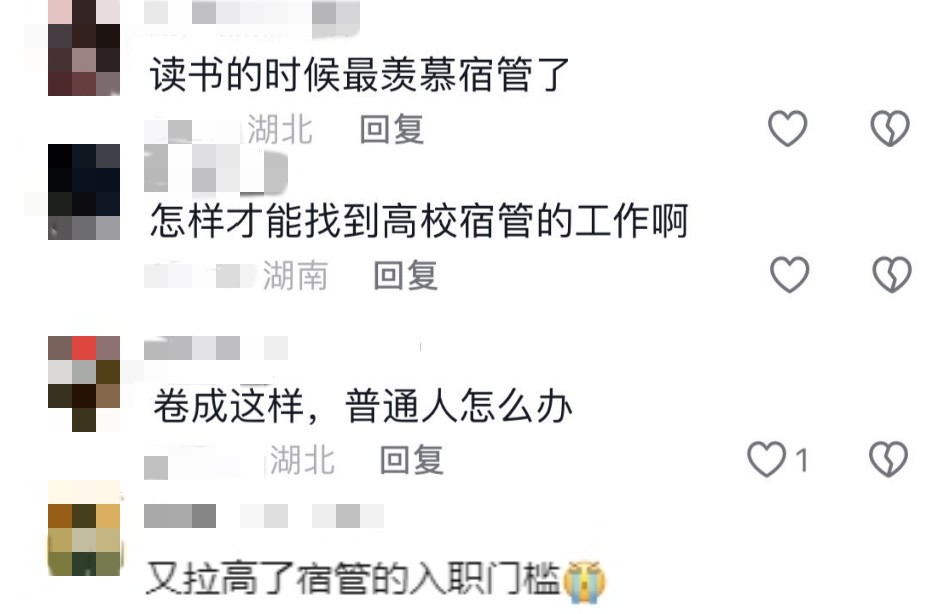Viewport: 952px width, 614px height.
Task: Dislike the 卷成这样，普通人怎么办 comment
Action: point(889,459)
